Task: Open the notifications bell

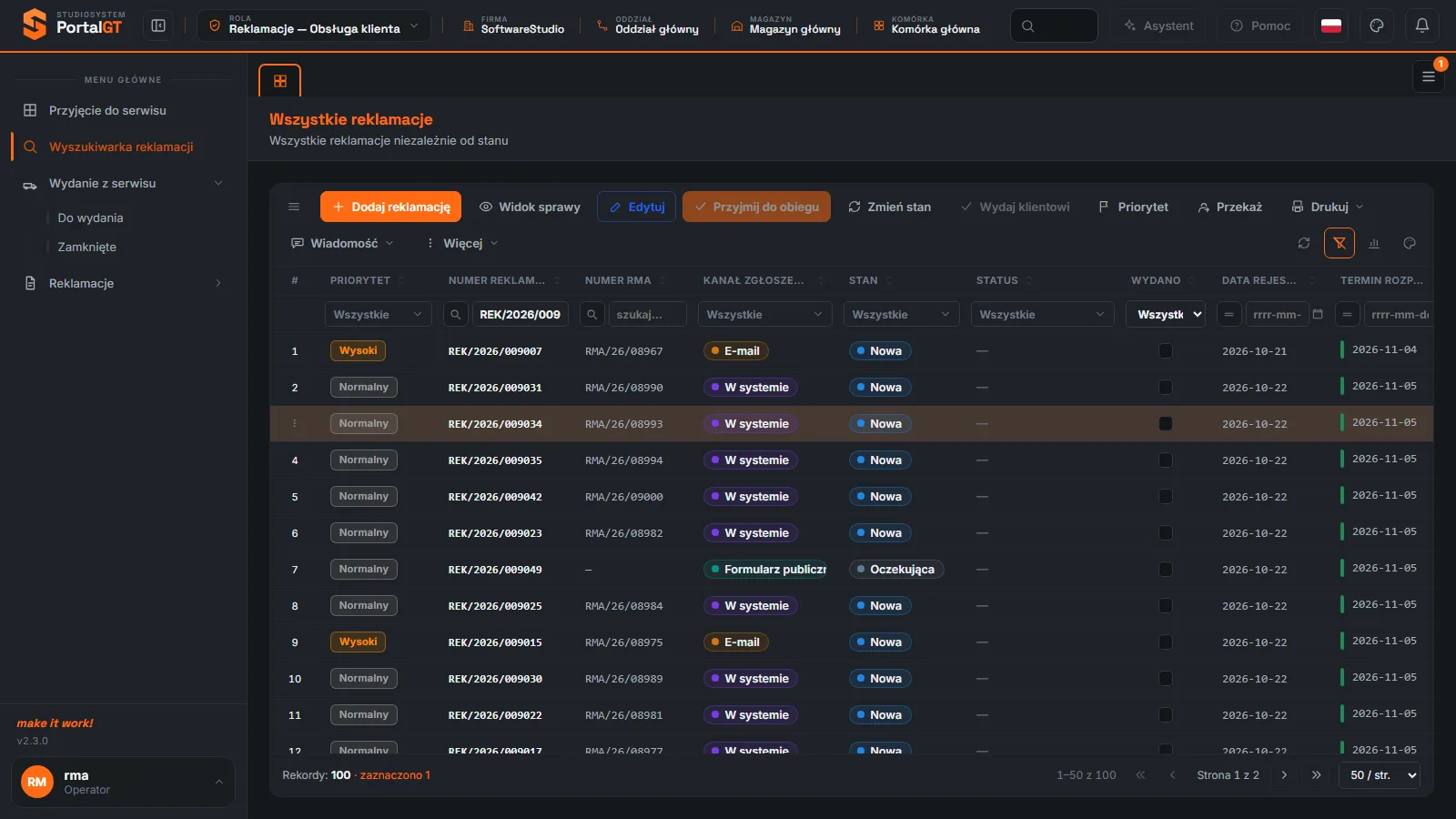Action: (x=1421, y=25)
